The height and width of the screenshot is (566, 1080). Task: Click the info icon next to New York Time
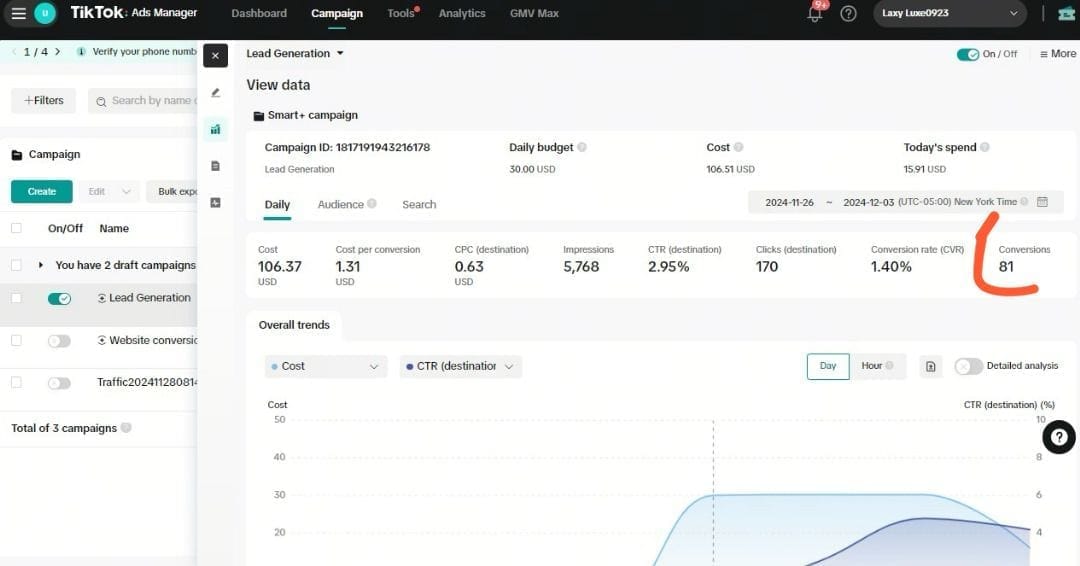coord(1024,202)
